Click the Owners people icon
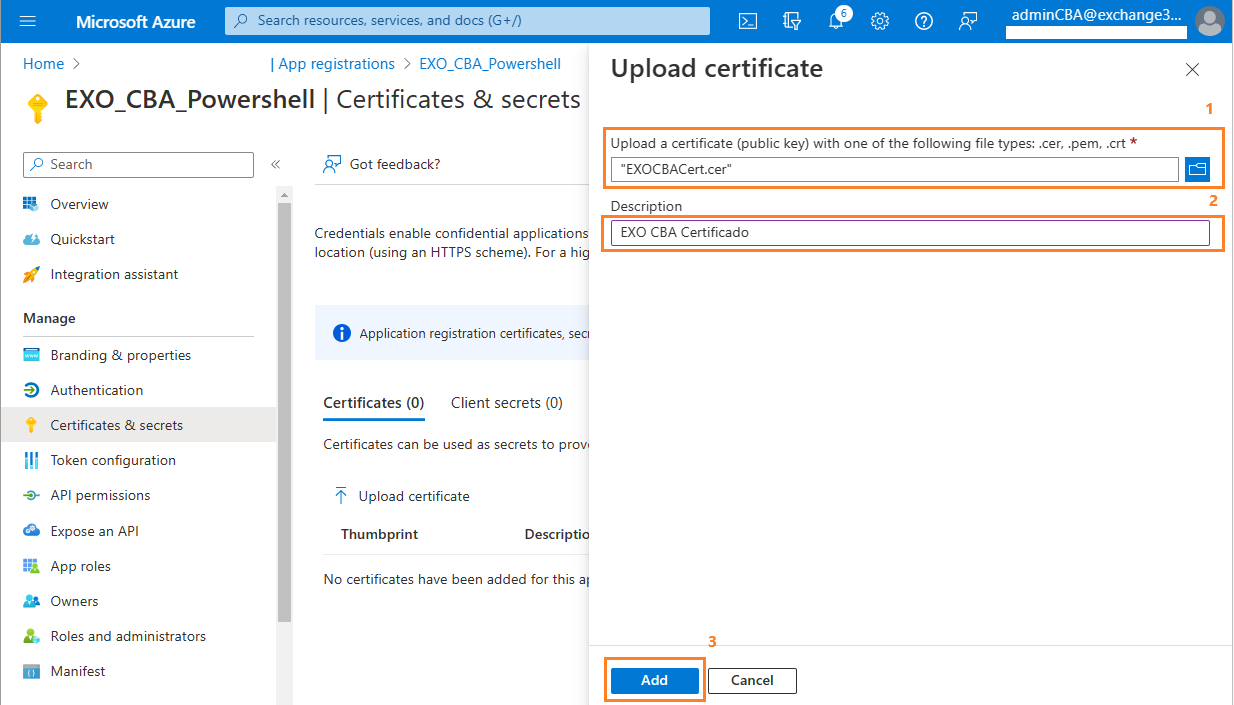 coord(31,601)
